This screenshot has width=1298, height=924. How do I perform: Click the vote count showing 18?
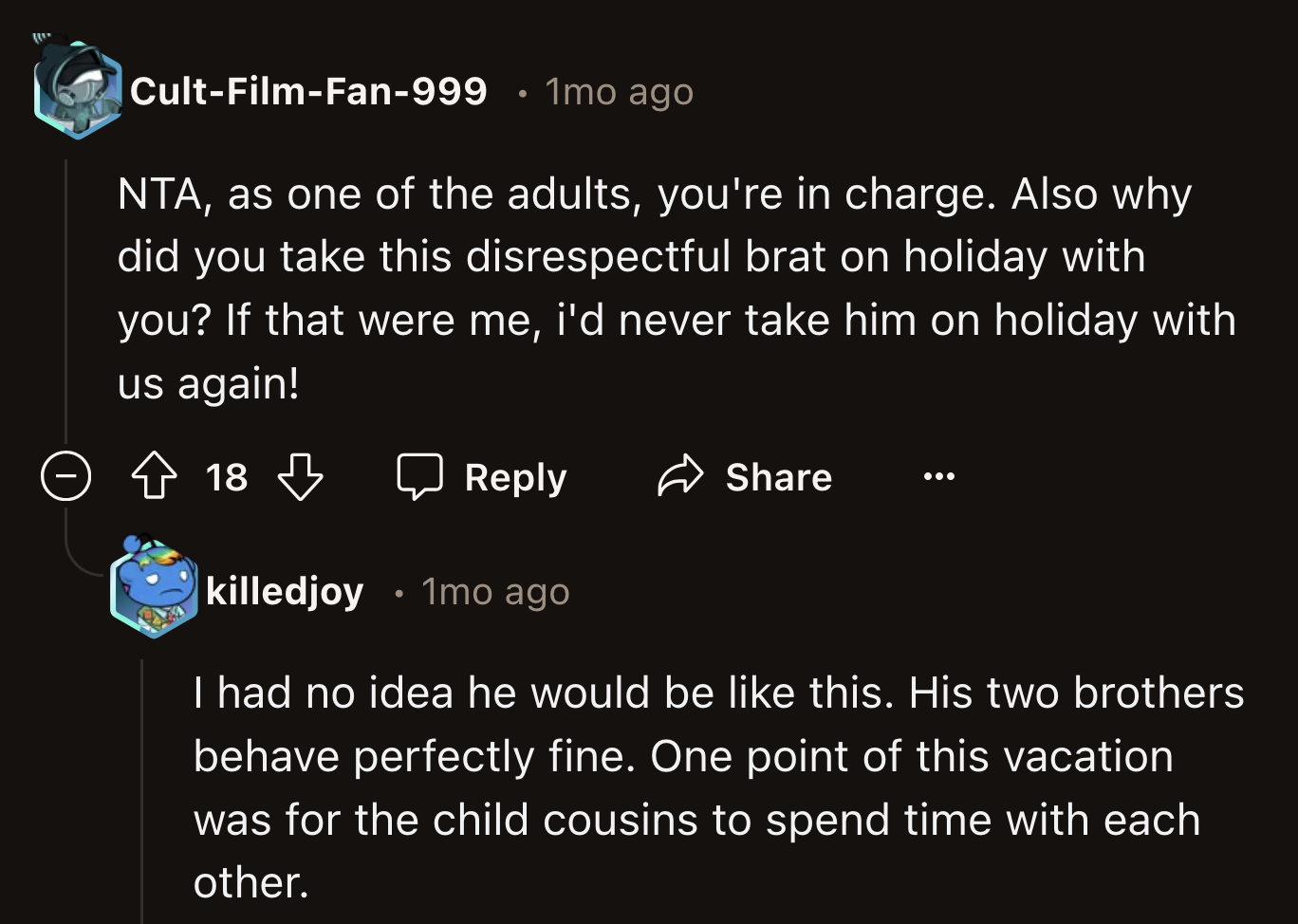(228, 477)
